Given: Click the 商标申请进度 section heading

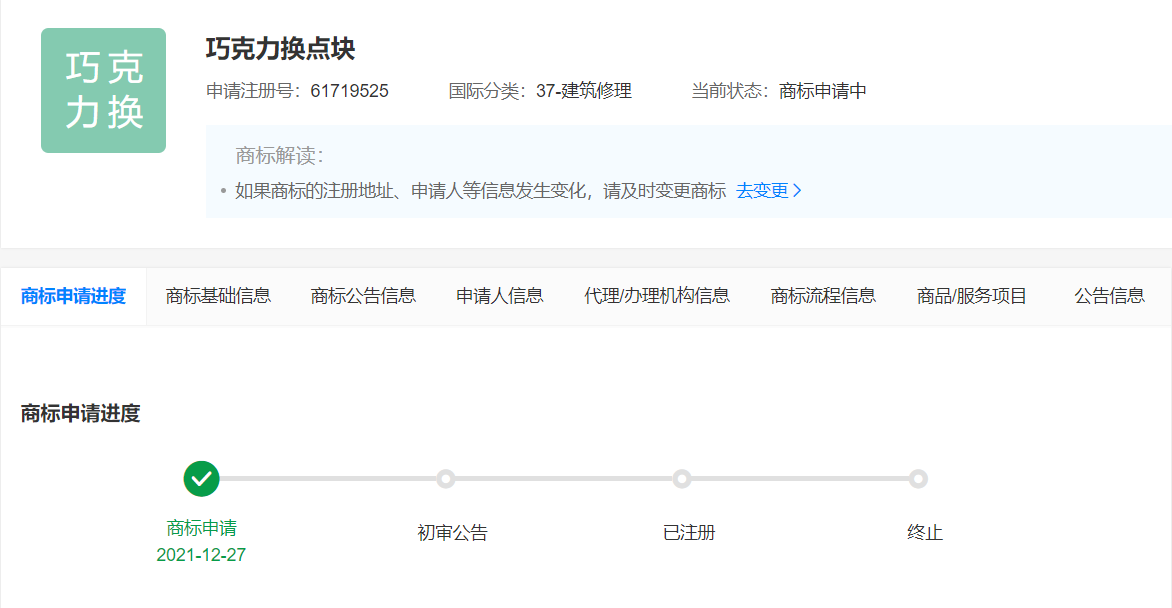Looking at the screenshot, I should [80, 414].
